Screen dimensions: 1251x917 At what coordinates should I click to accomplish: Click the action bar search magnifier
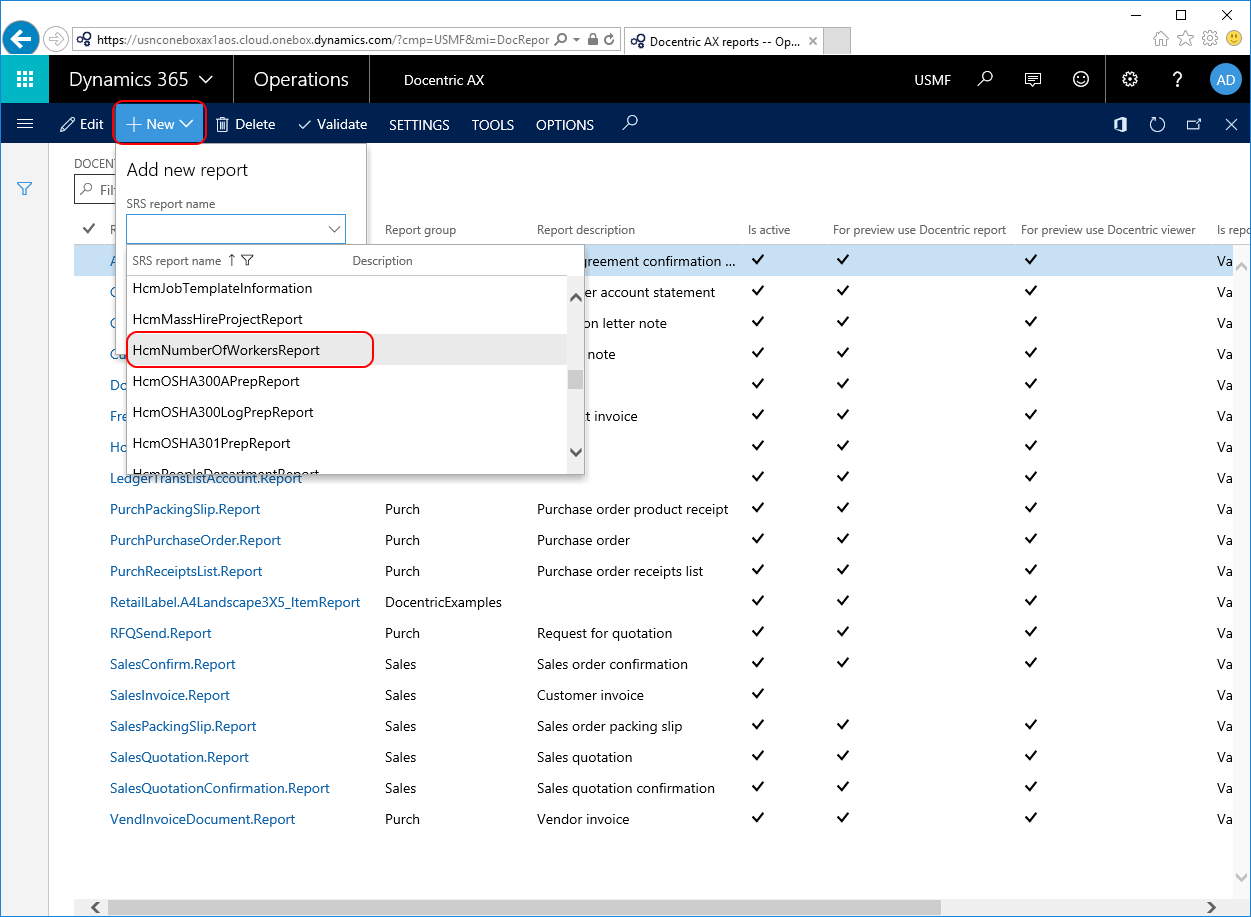(630, 123)
